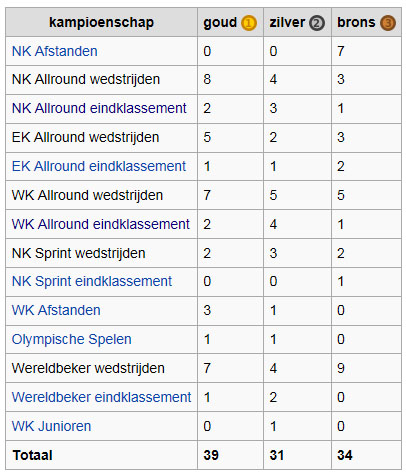Visit the NK Sprint eindklassement link
This screenshot has height=476, width=406.
coord(92,281)
